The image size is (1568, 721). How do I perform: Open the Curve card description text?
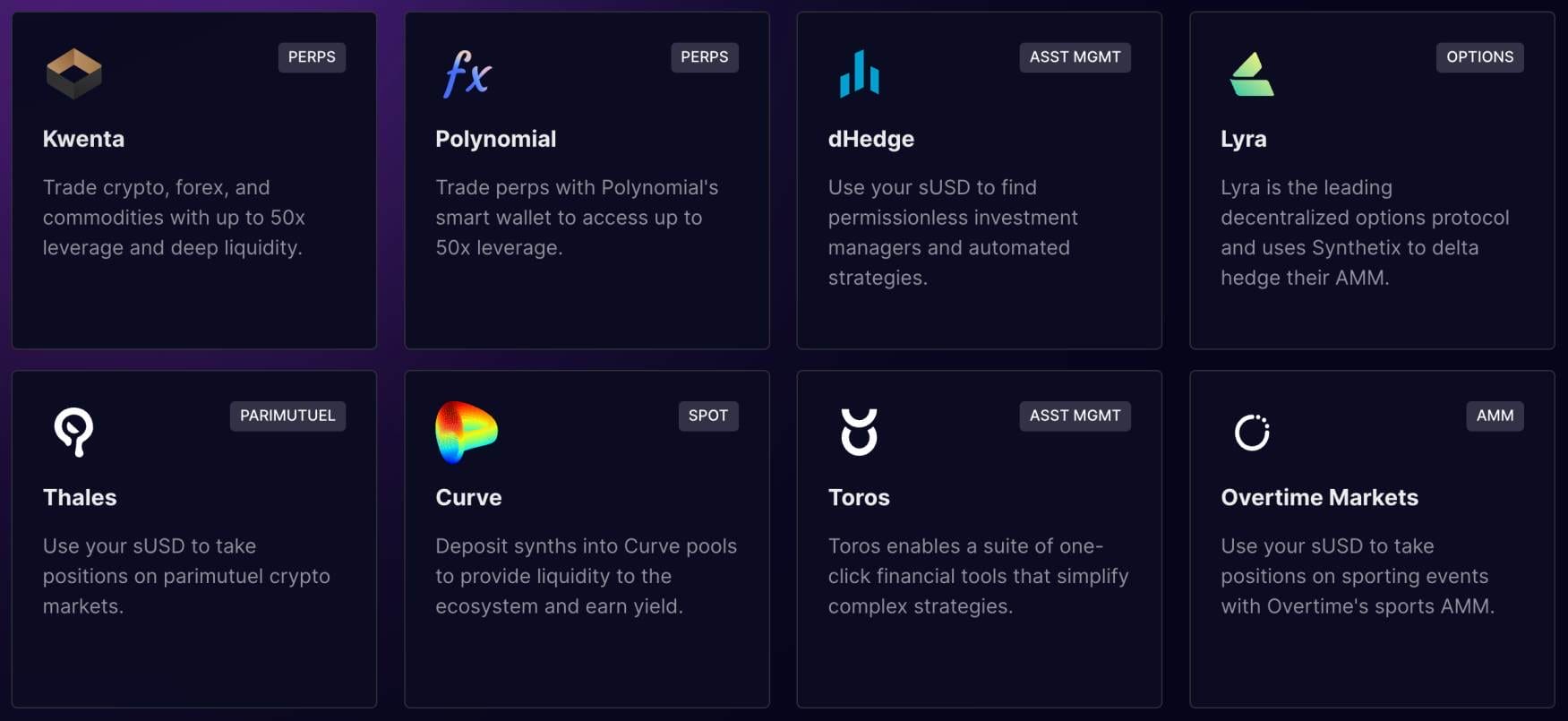pyautogui.click(x=586, y=576)
